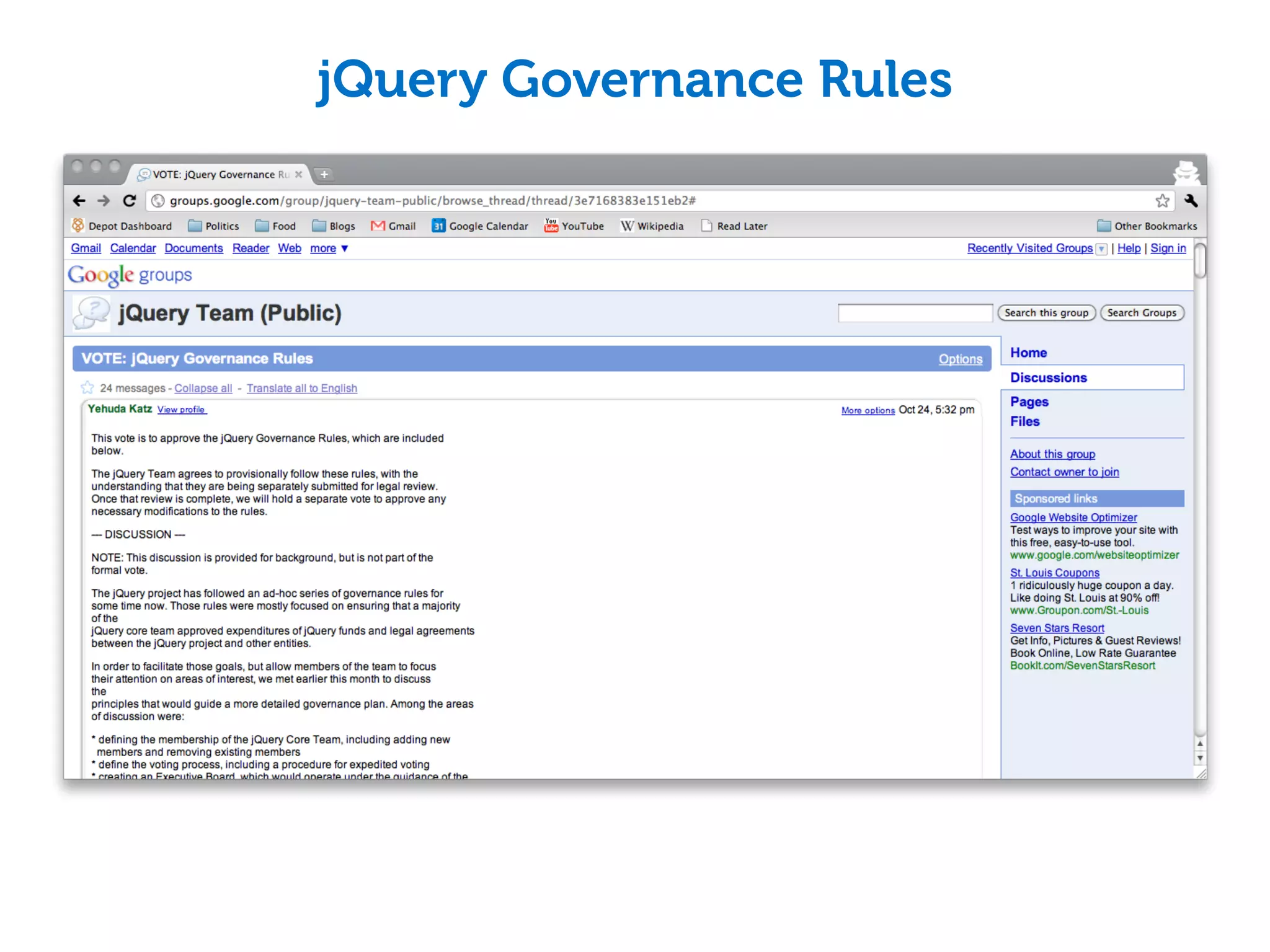Open Depot Dashboard bookmark
The height and width of the screenshot is (952, 1270).
tap(122, 226)
